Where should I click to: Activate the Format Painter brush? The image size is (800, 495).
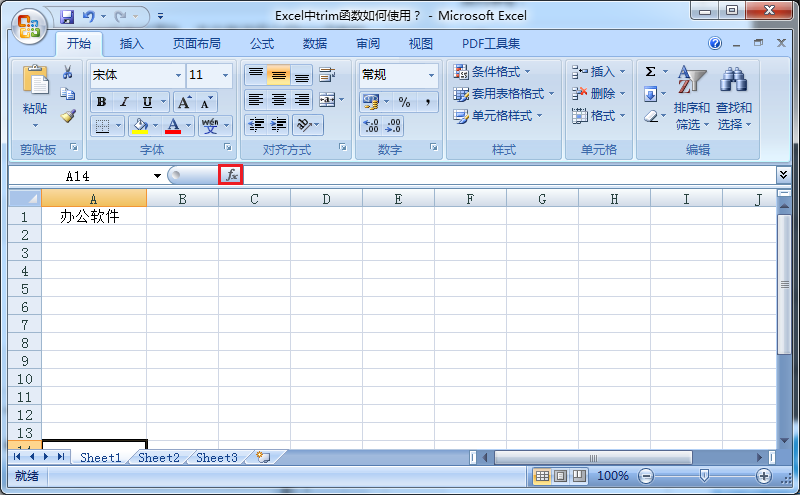[x=68, y=116]
